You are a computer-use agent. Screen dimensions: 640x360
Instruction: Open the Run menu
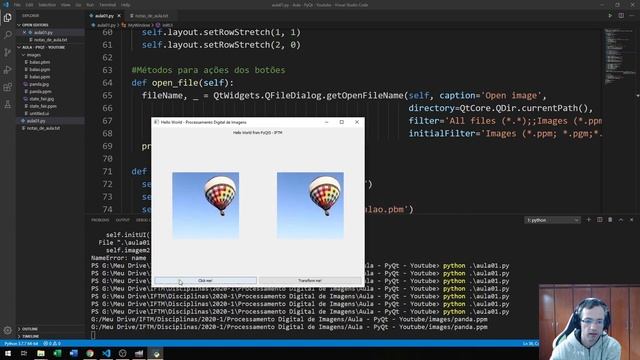tap(90, 5)
